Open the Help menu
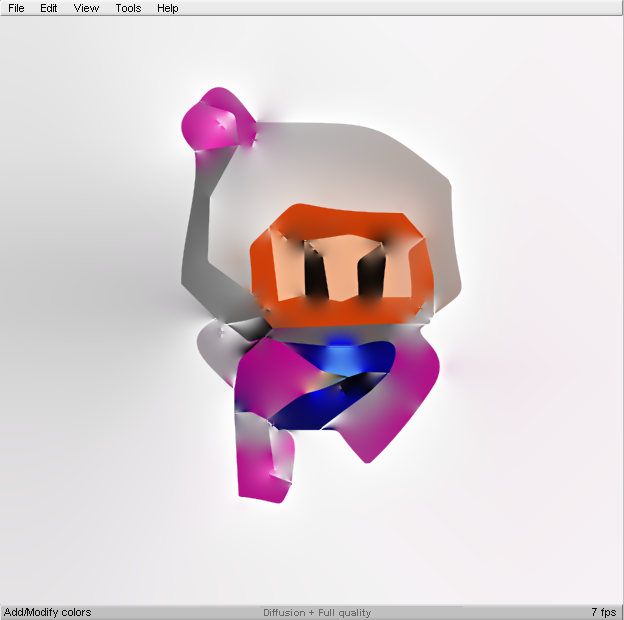Screen dimensions: 624x620 pos(168,8)
